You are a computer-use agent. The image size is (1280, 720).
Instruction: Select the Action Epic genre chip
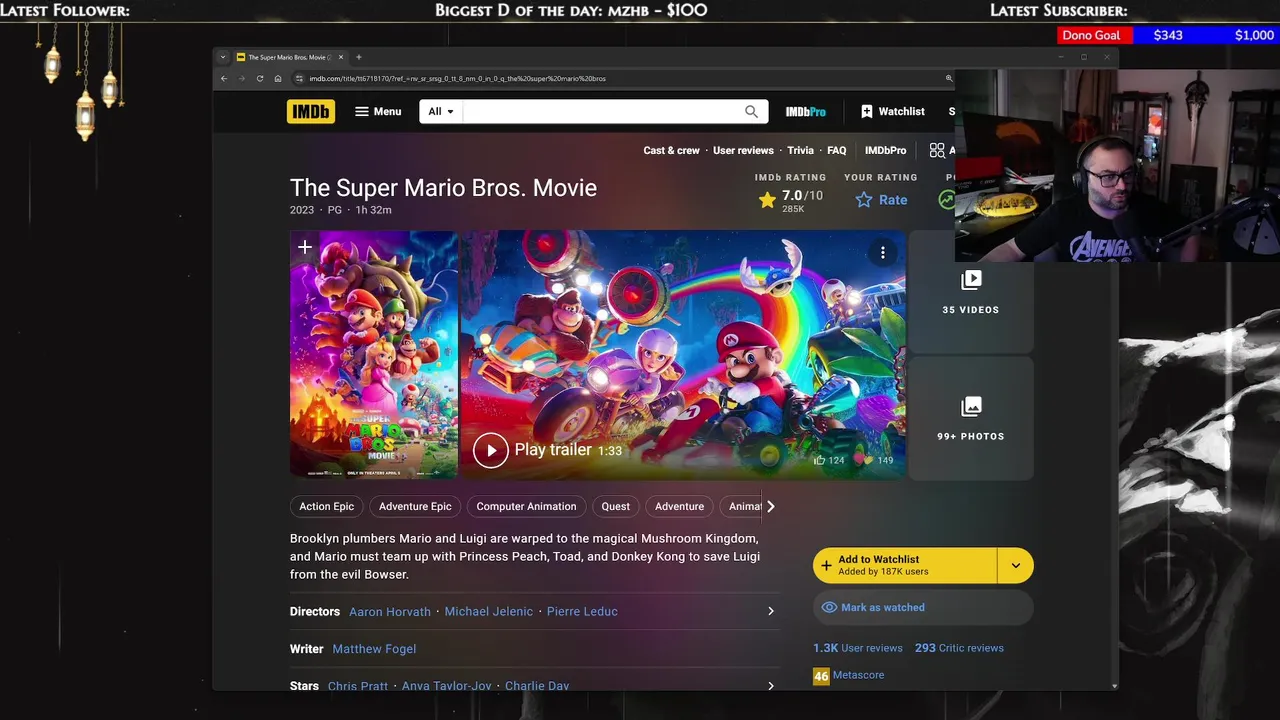(327, 506)
